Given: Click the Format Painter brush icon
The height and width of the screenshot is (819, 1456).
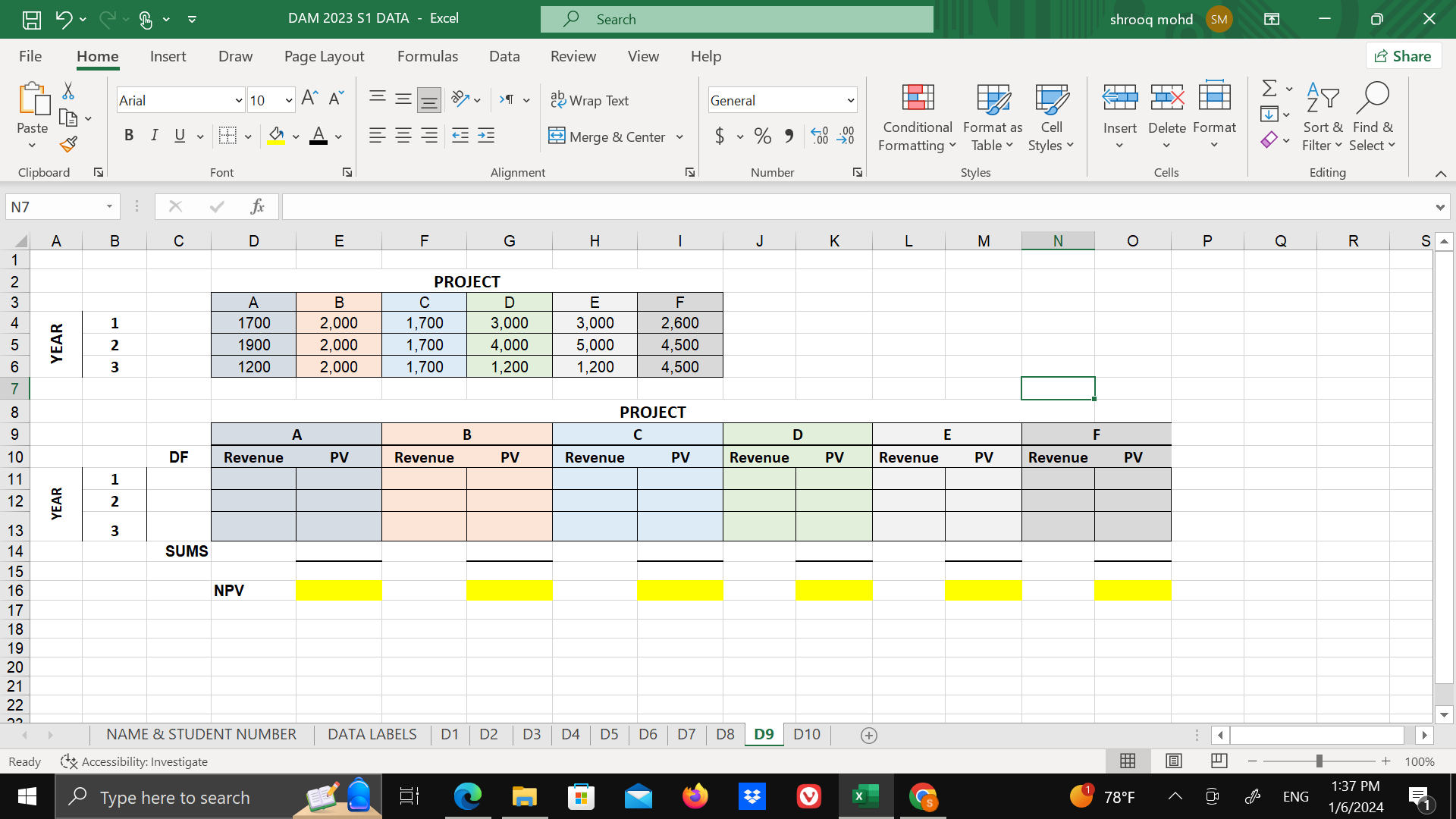Looking at the screenshot, I should 69,144.
